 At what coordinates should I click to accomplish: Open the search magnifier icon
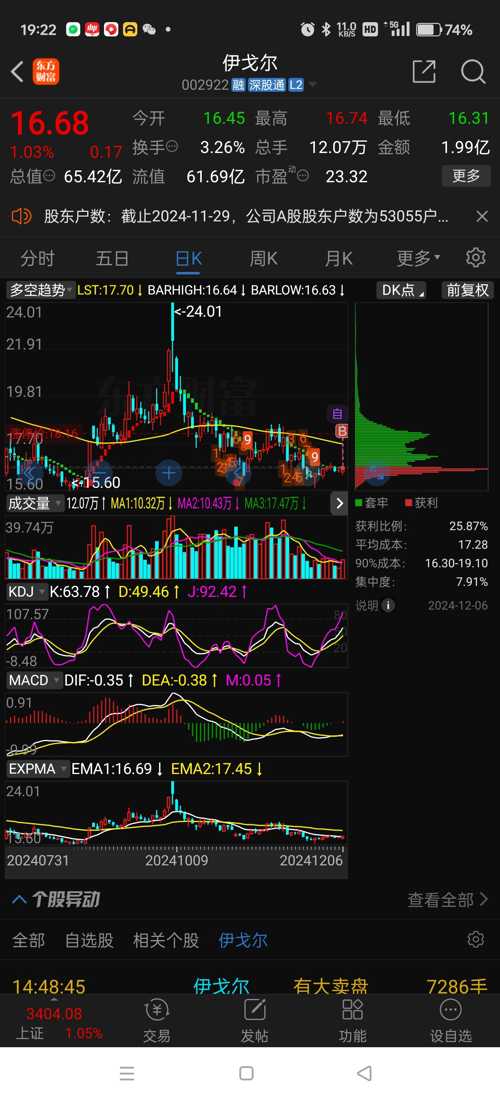473,71
